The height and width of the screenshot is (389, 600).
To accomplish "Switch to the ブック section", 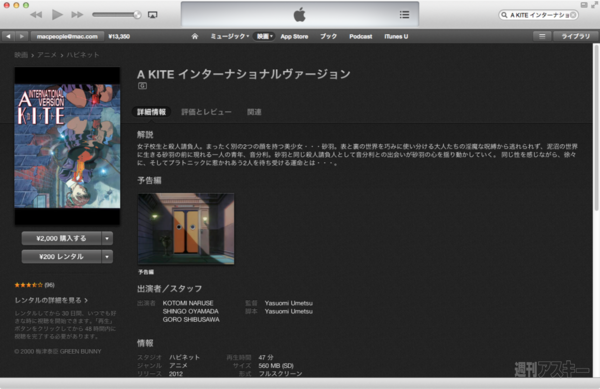I will [328, 36].
